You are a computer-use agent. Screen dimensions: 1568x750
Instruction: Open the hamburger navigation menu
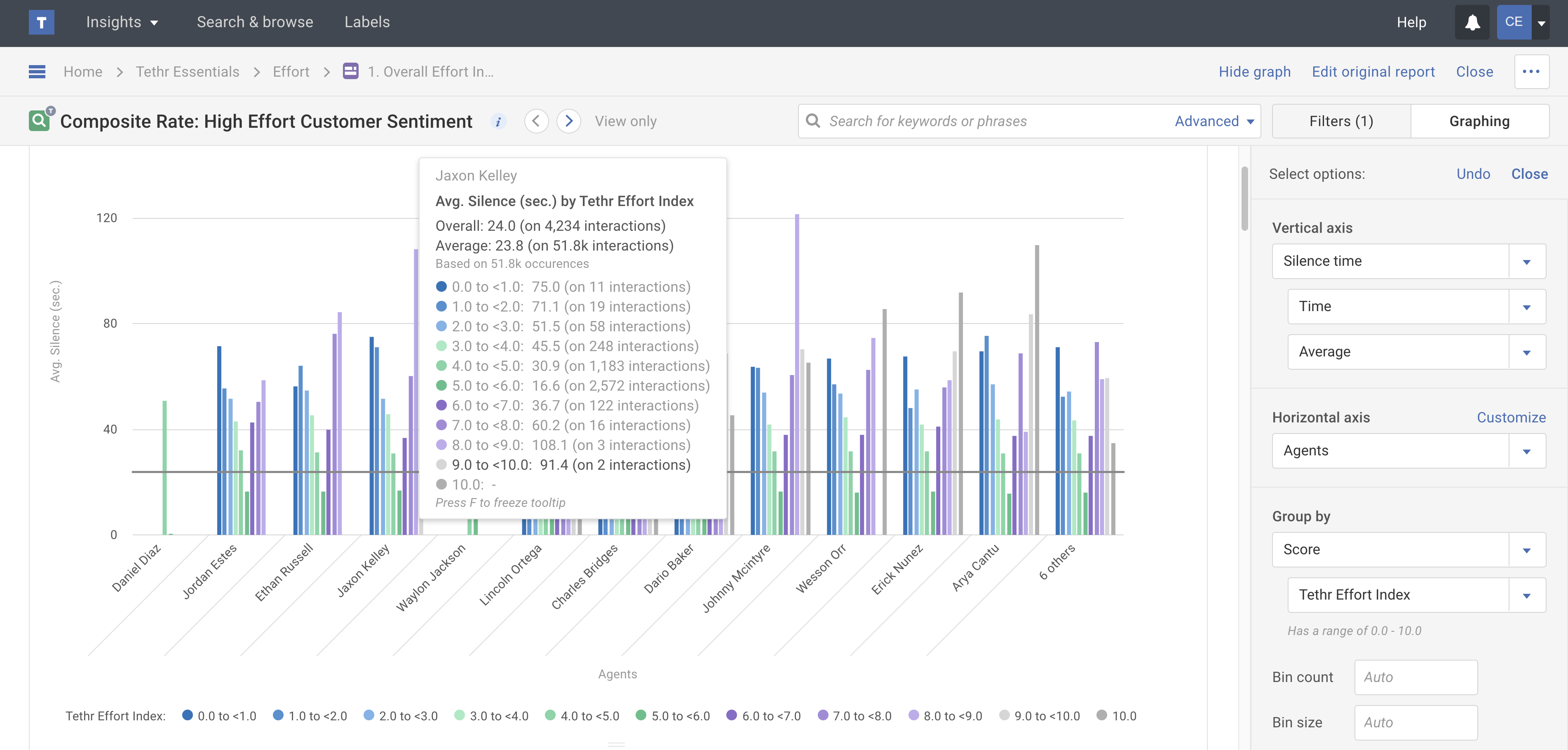tap(37, 72)
